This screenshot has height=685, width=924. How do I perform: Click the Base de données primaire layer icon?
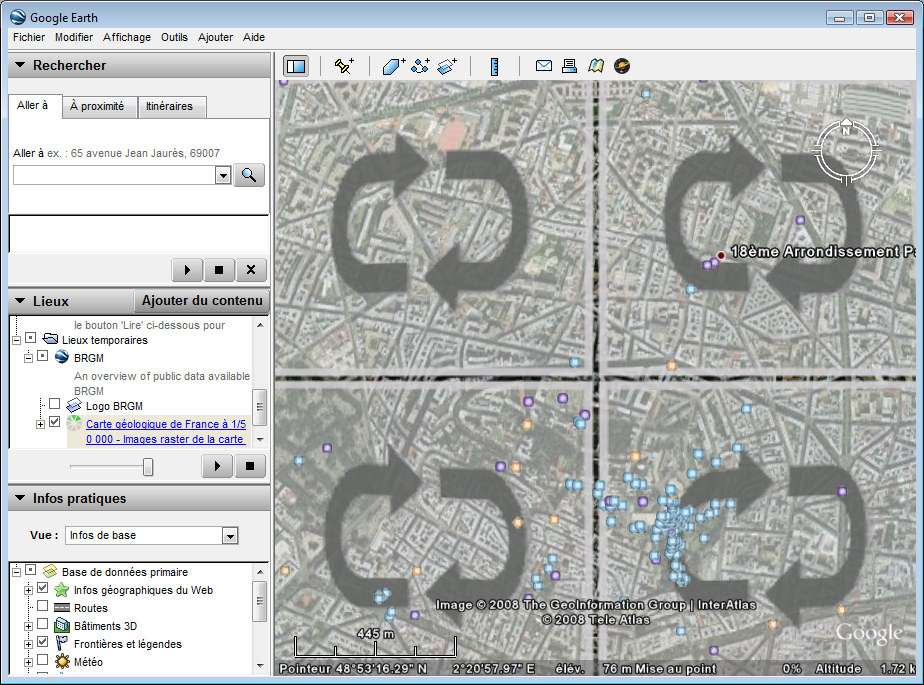pos(51,571)
